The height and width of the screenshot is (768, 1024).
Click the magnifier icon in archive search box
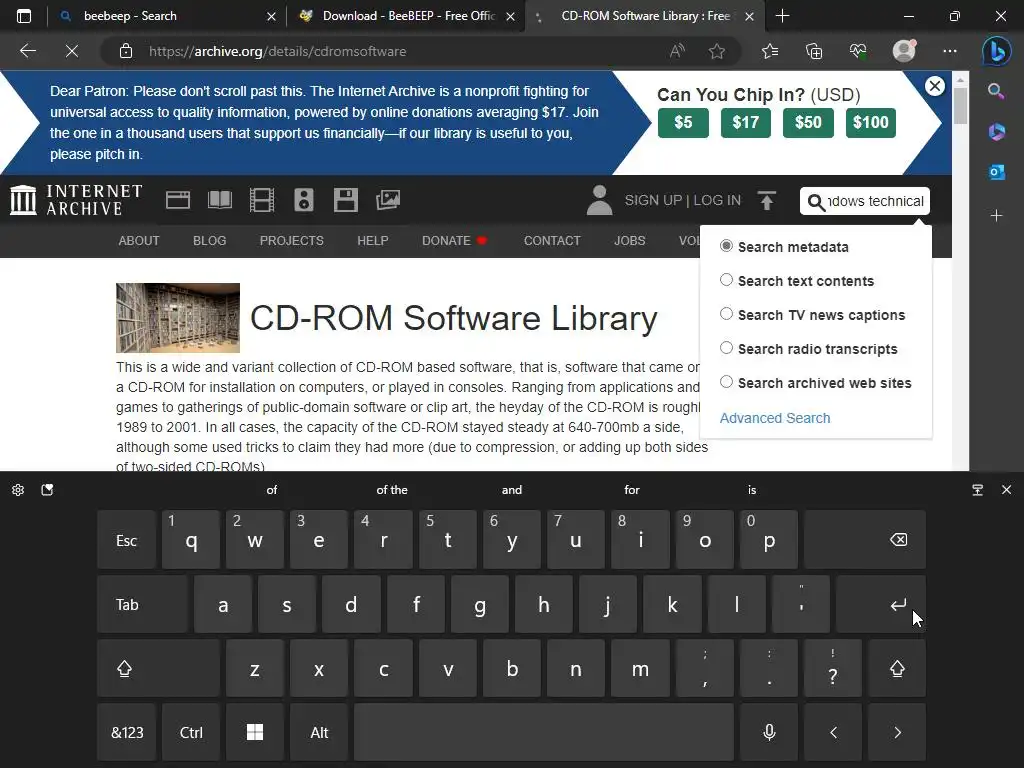(816, 202)
